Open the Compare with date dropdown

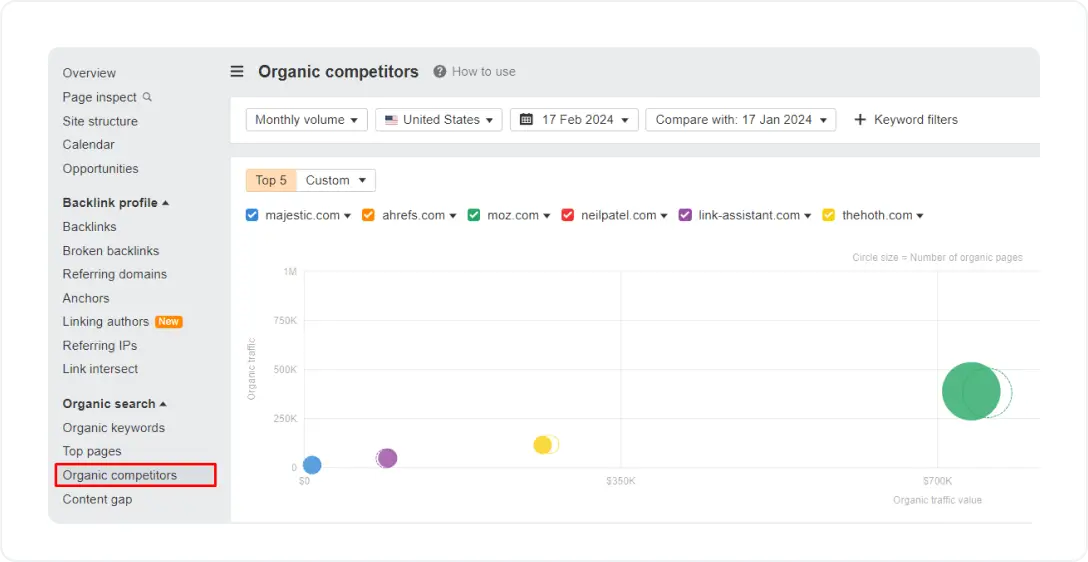click(x=740, y=120)
